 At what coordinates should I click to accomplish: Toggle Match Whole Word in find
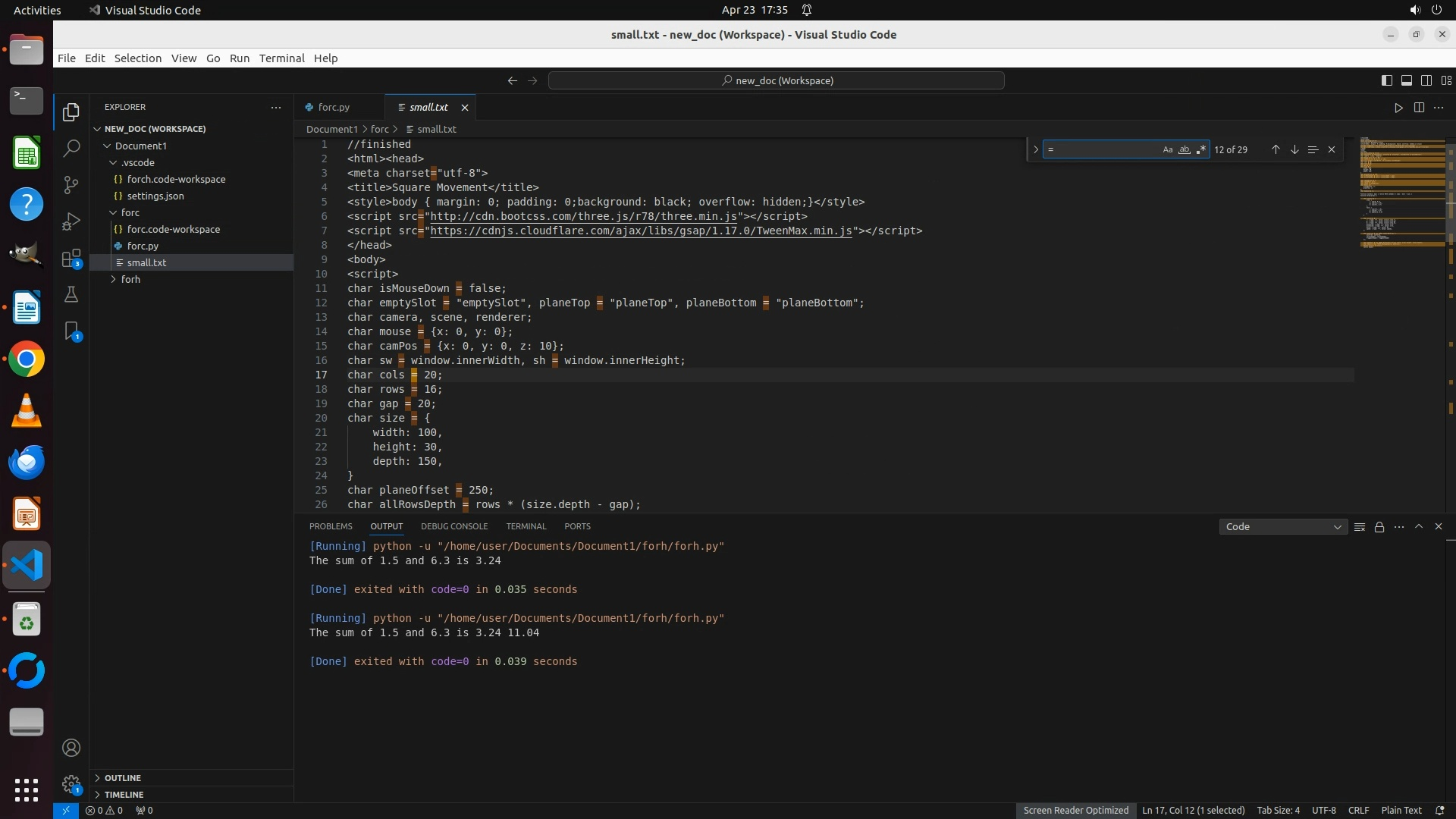tap(1184, 150)
